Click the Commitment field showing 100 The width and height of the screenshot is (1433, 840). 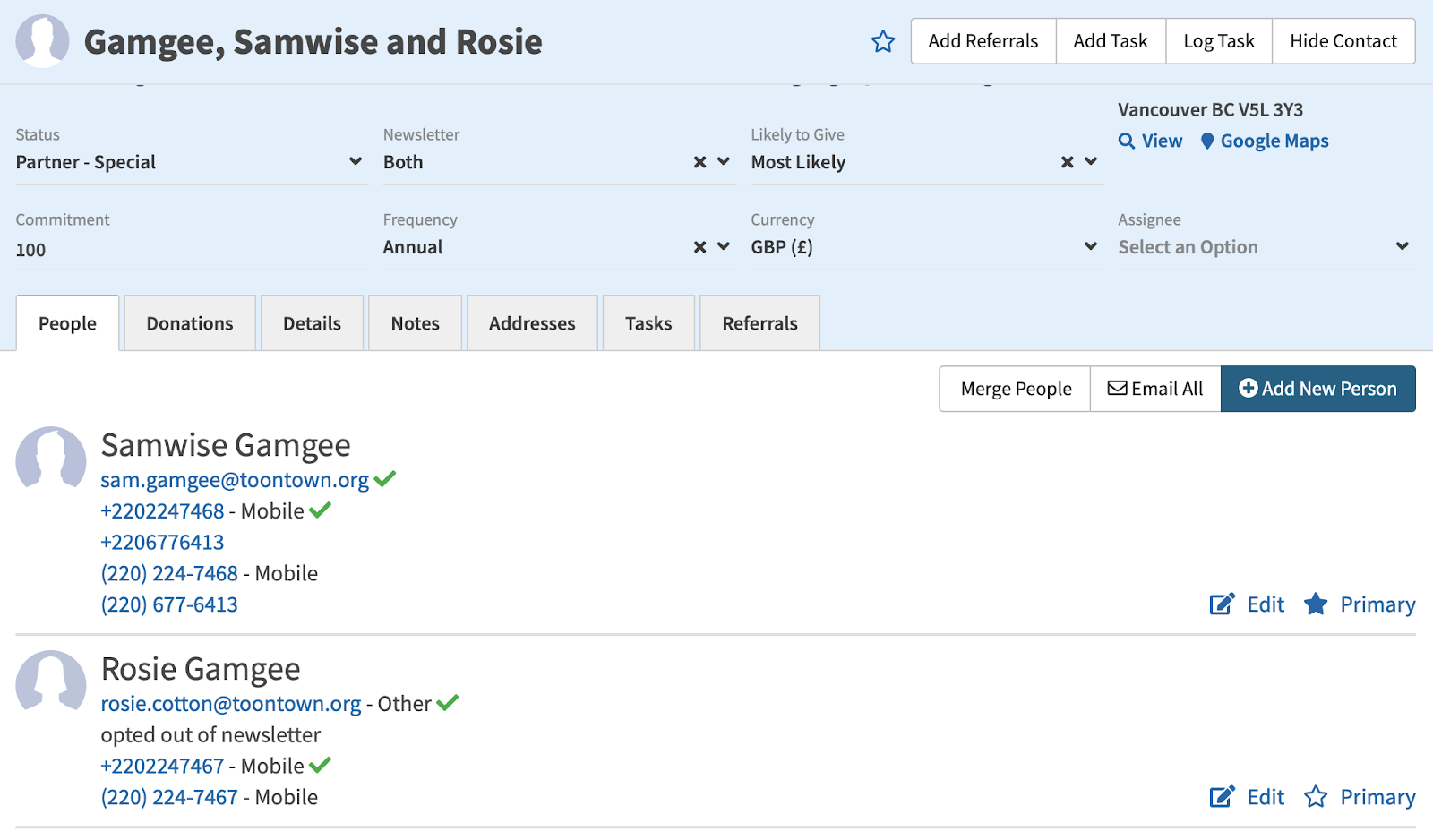pyautogui.click(x=188, y=250)
